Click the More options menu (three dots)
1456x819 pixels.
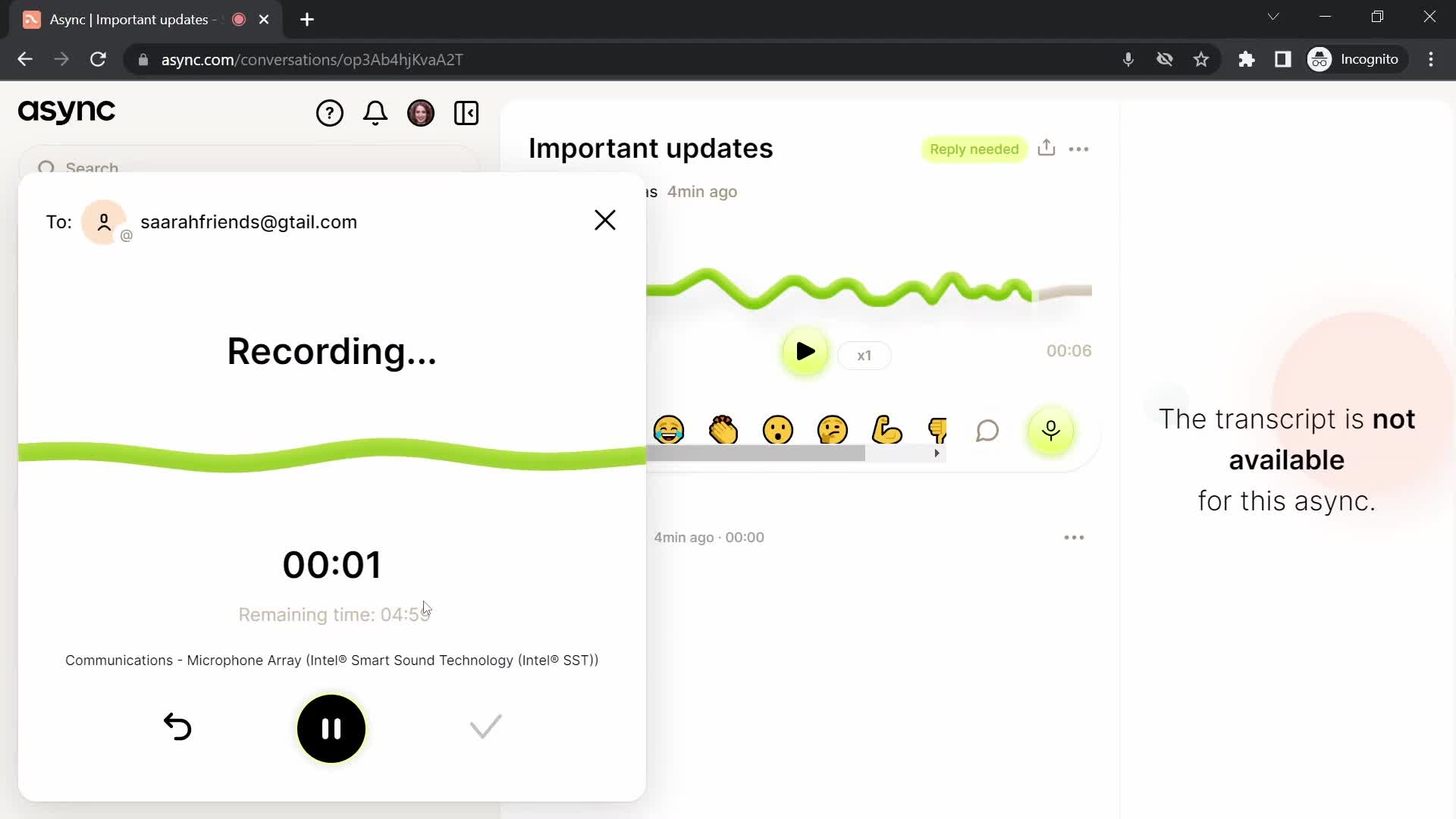pos(1082,148)
